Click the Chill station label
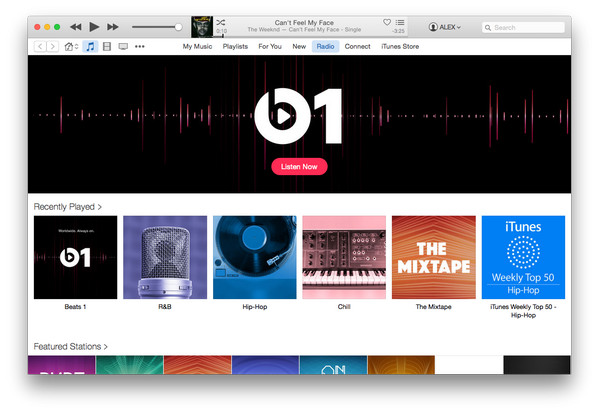 pos(344,307)
